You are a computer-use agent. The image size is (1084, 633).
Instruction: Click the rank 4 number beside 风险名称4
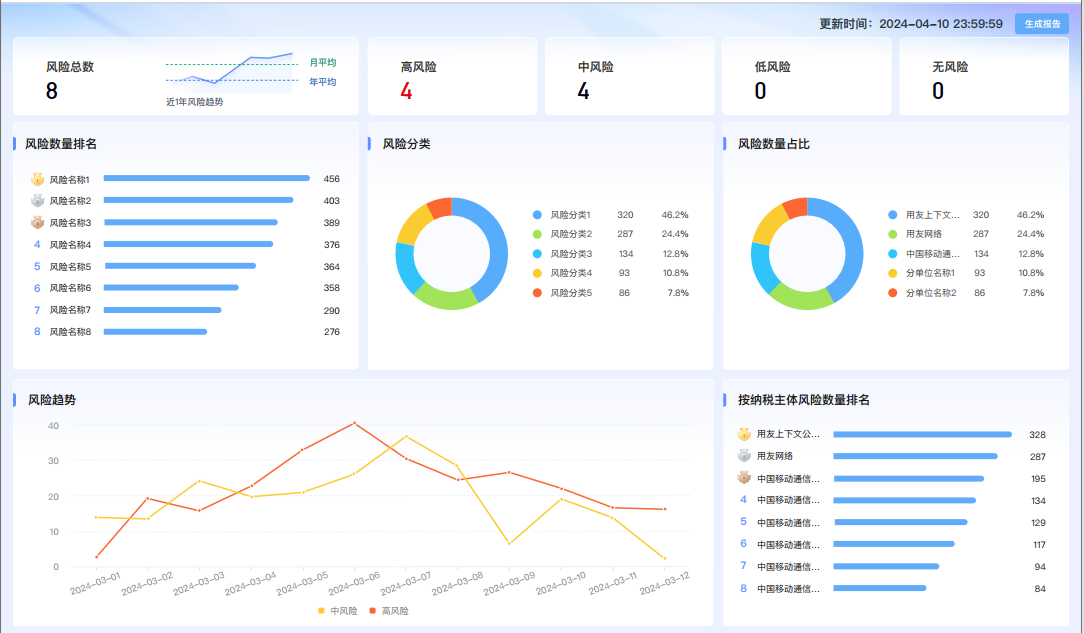(x=37, y=244)
